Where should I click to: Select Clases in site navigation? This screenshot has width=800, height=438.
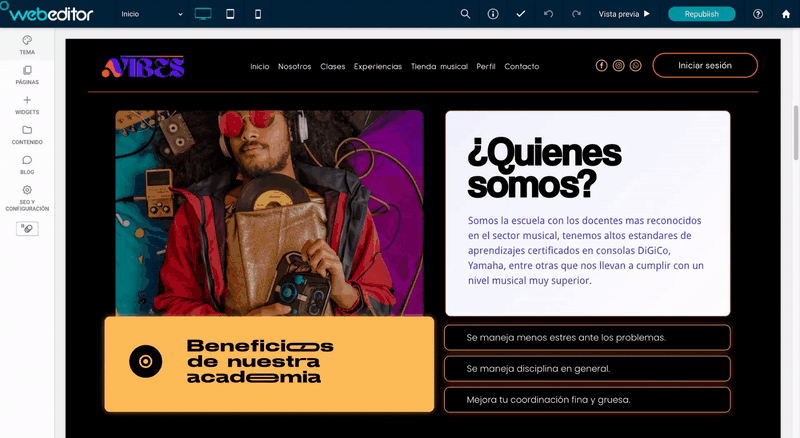tap(333, 66)
